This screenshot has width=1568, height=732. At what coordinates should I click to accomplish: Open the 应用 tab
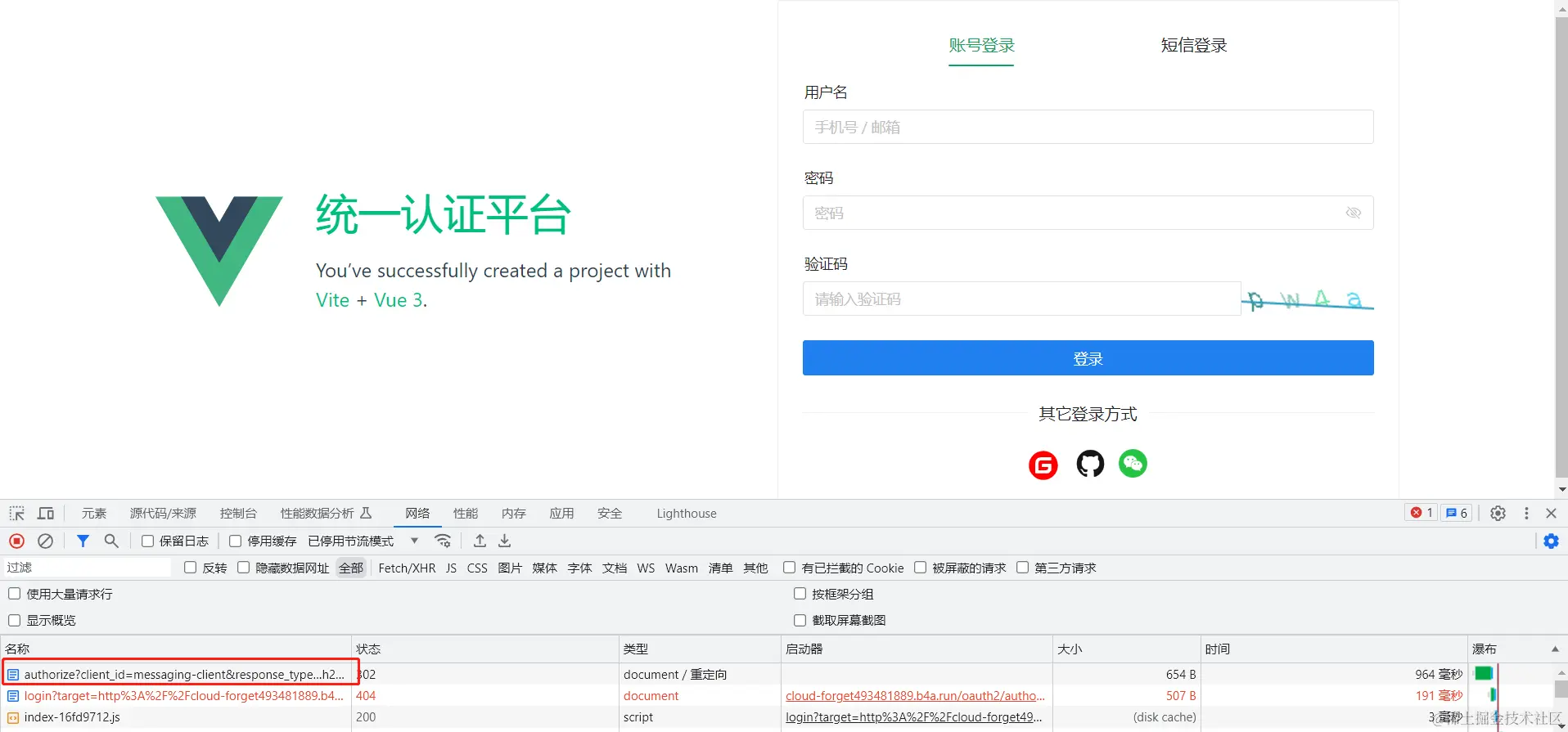pyautogui.click(x=561, y=514)
